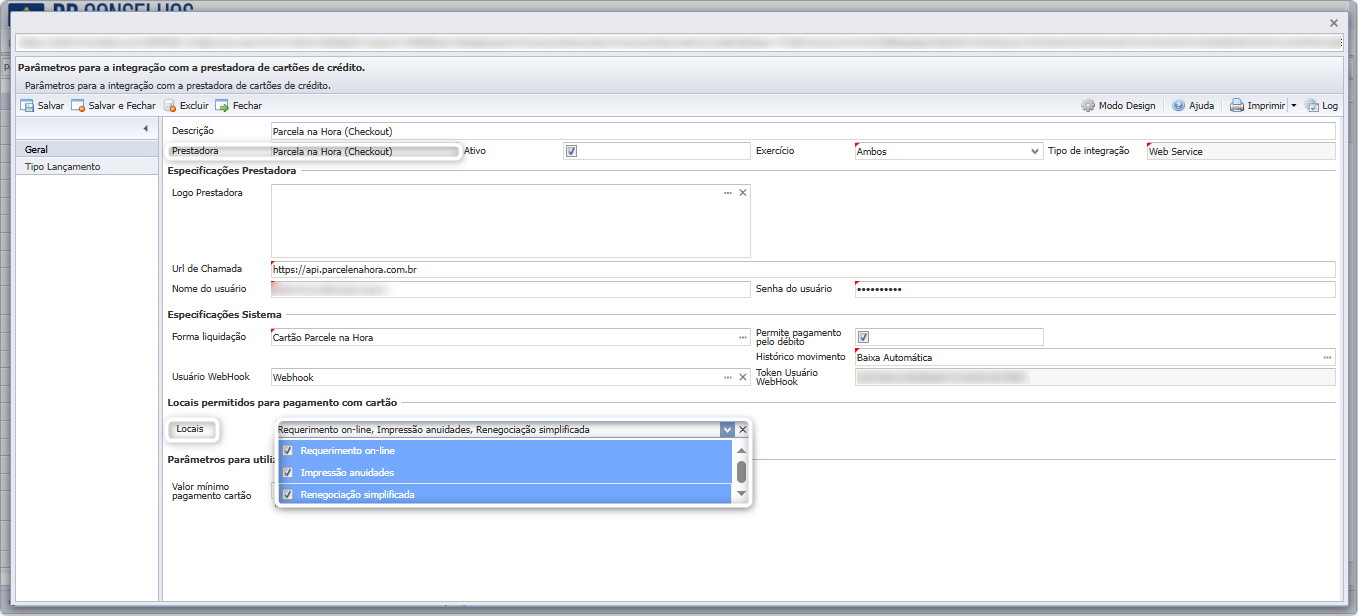Click 'Locais permitidos para pagamento com cartão' heading
The image size is (1358, 616).
point(283,402)
